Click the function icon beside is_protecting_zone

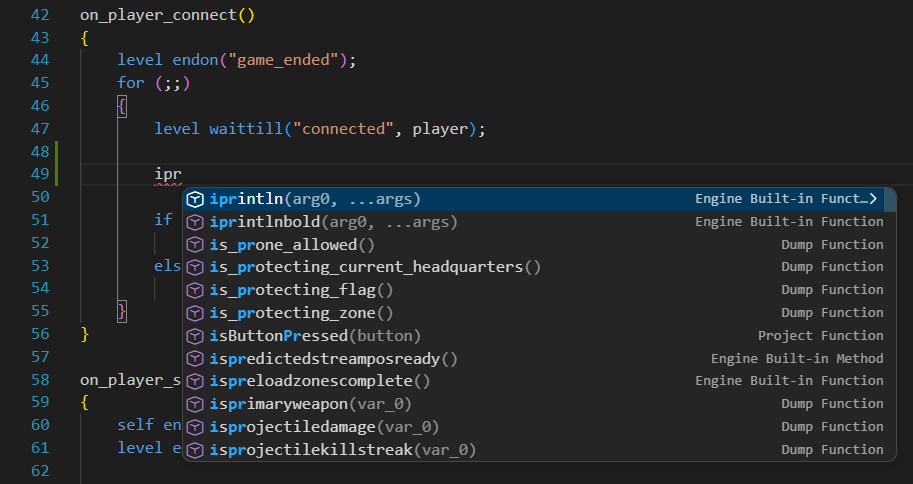[x=195, y=313]
